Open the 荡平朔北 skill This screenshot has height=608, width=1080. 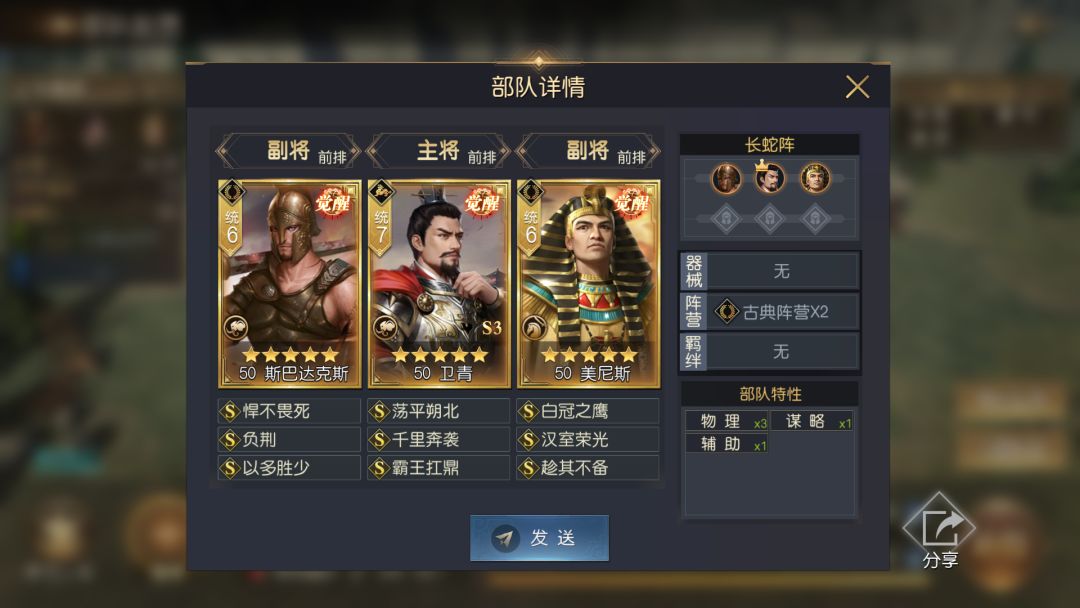(x=439, y=411)
